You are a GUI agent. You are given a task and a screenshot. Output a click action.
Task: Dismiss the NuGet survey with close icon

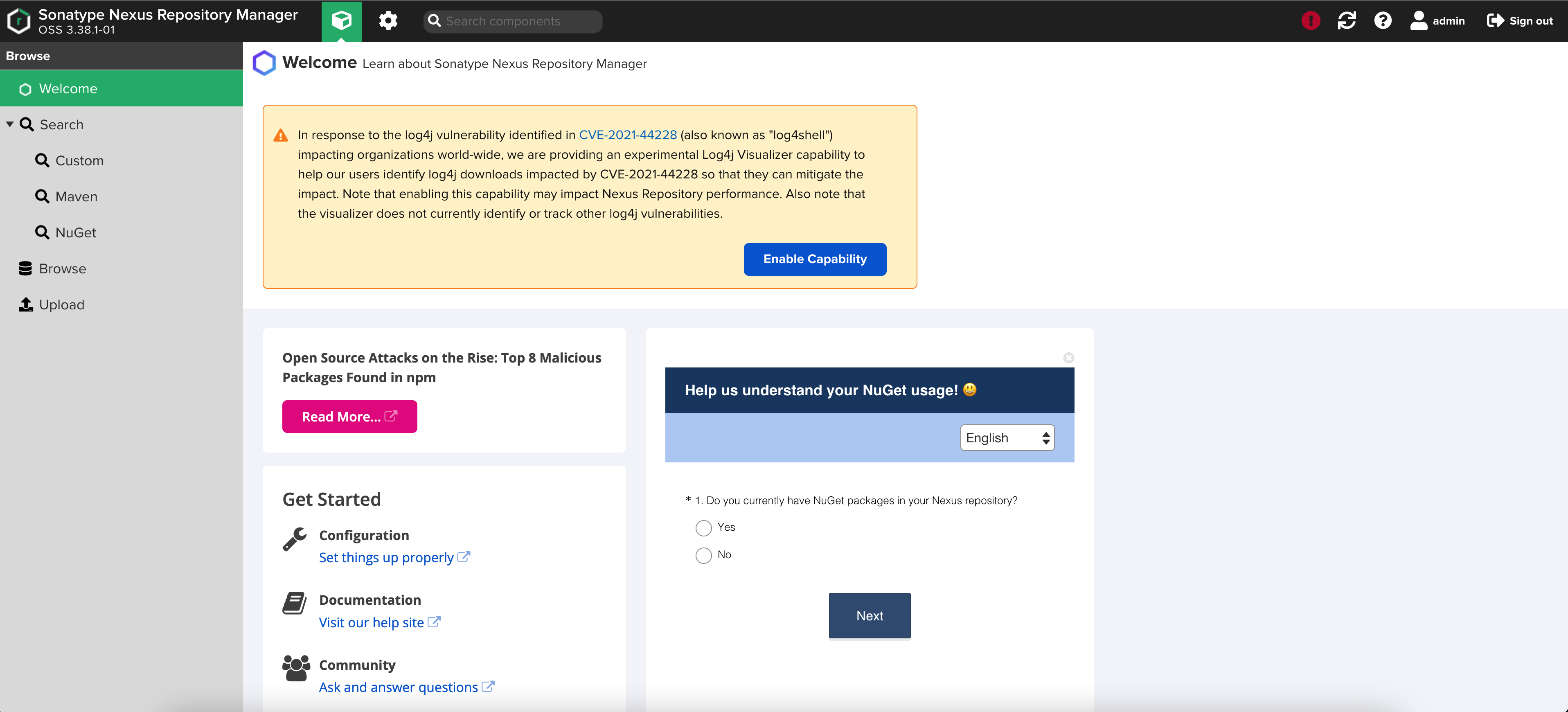(x=1068, y=358)
